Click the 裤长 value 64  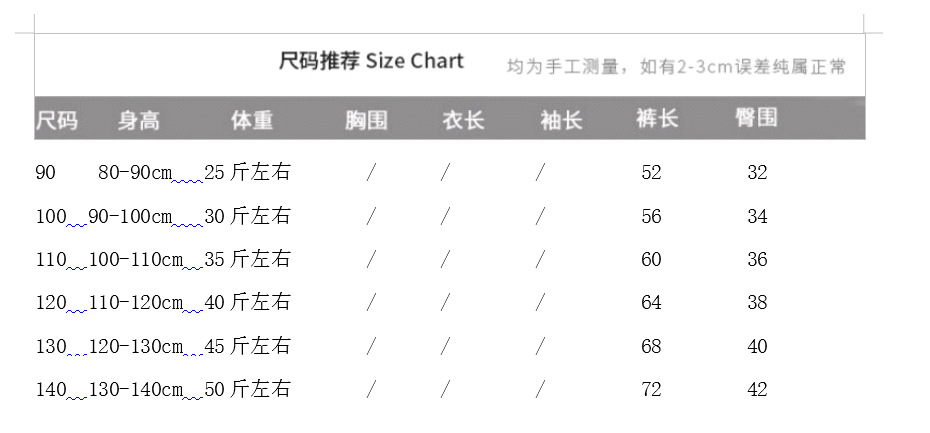point(651,303)
